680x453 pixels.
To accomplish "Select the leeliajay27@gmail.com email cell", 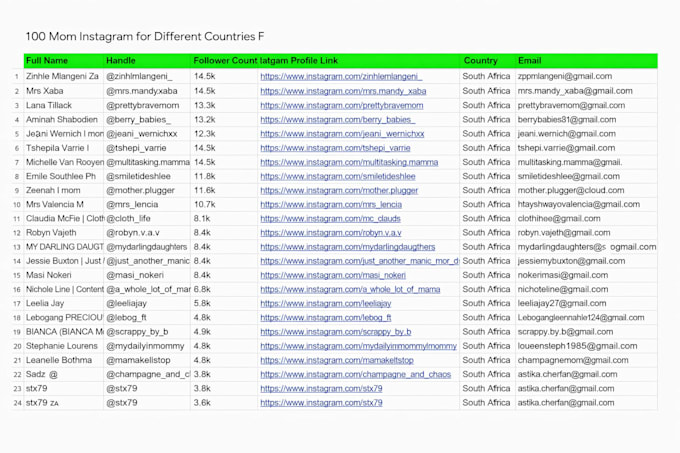I will [586, 303].
